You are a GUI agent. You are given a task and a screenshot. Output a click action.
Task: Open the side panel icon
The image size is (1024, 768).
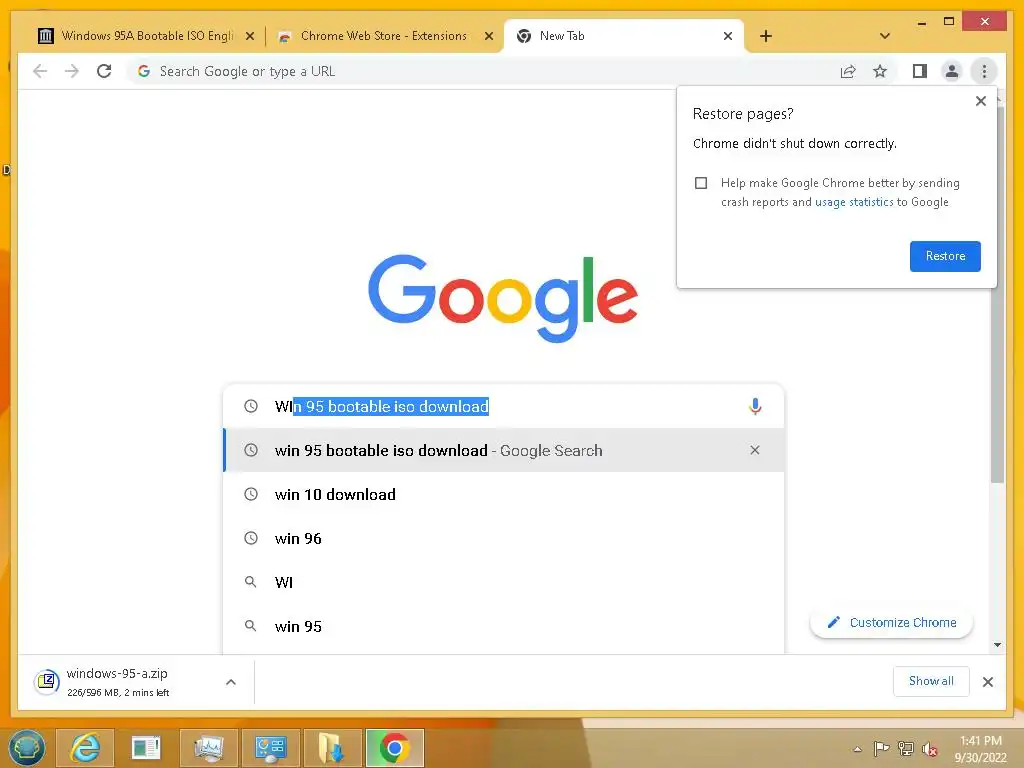920,71
